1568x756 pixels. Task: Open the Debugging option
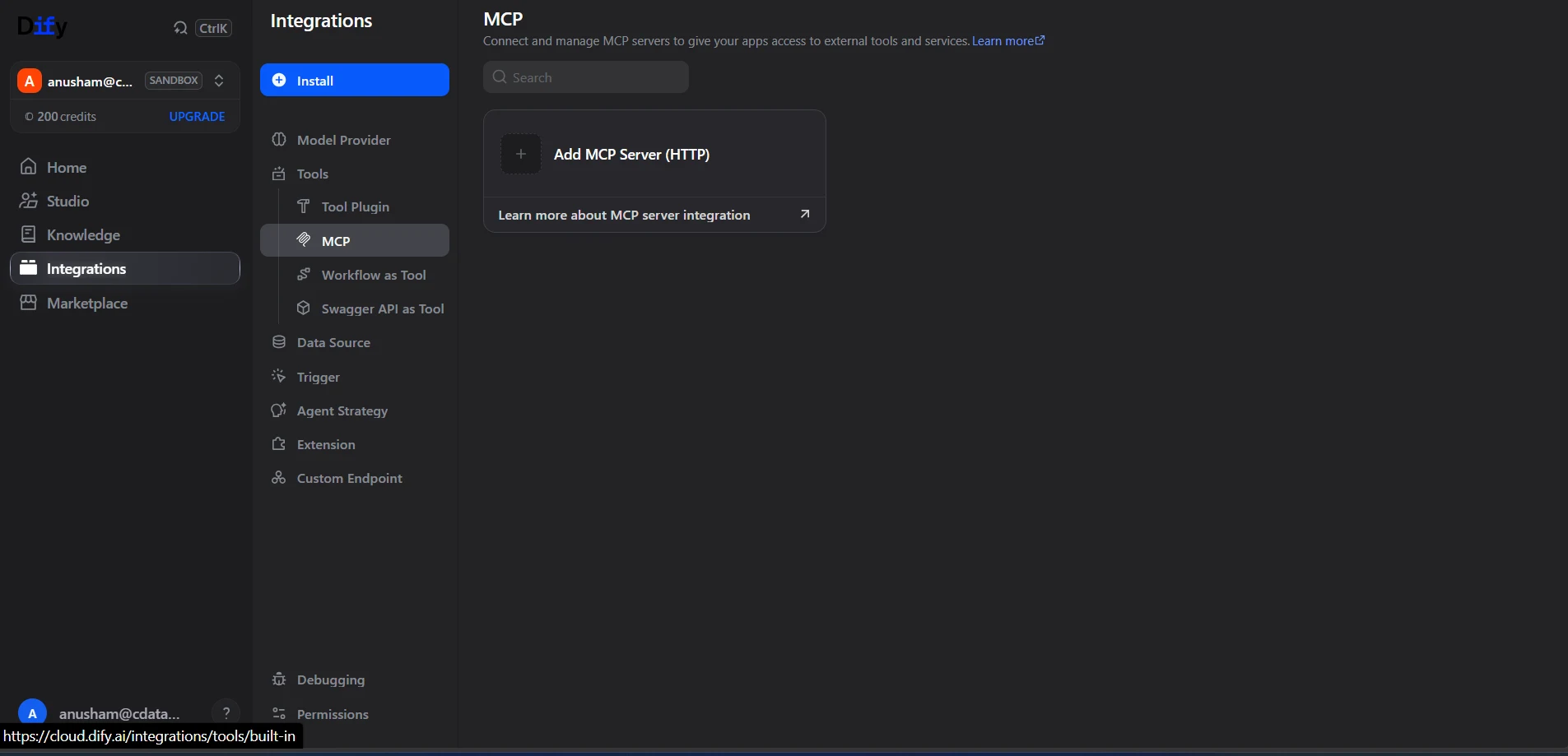355,679
